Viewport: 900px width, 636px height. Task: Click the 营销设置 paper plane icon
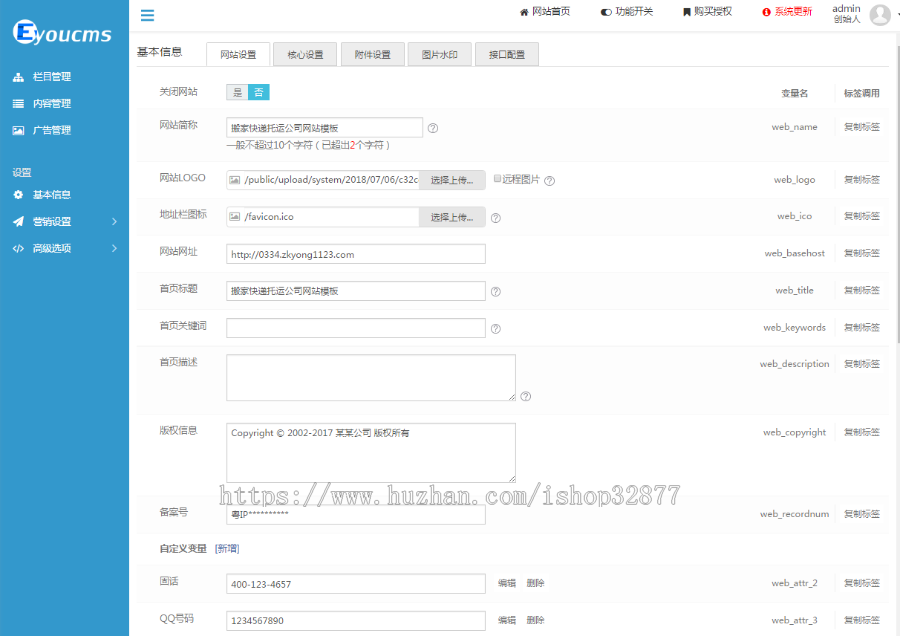pos(18,222)
